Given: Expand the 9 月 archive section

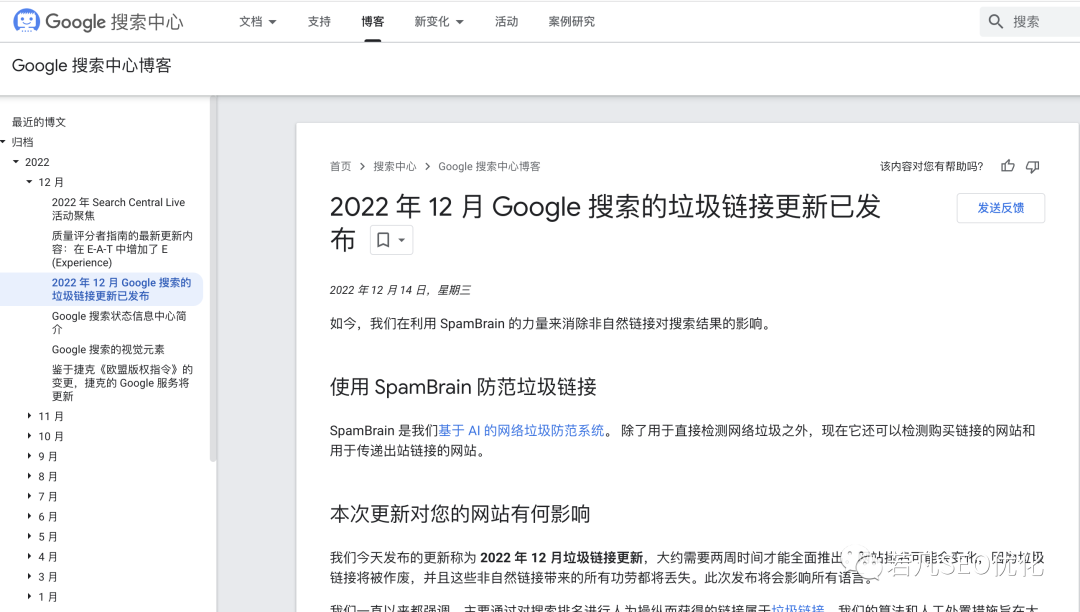Looking at the screenshot, I should [29, 456].
